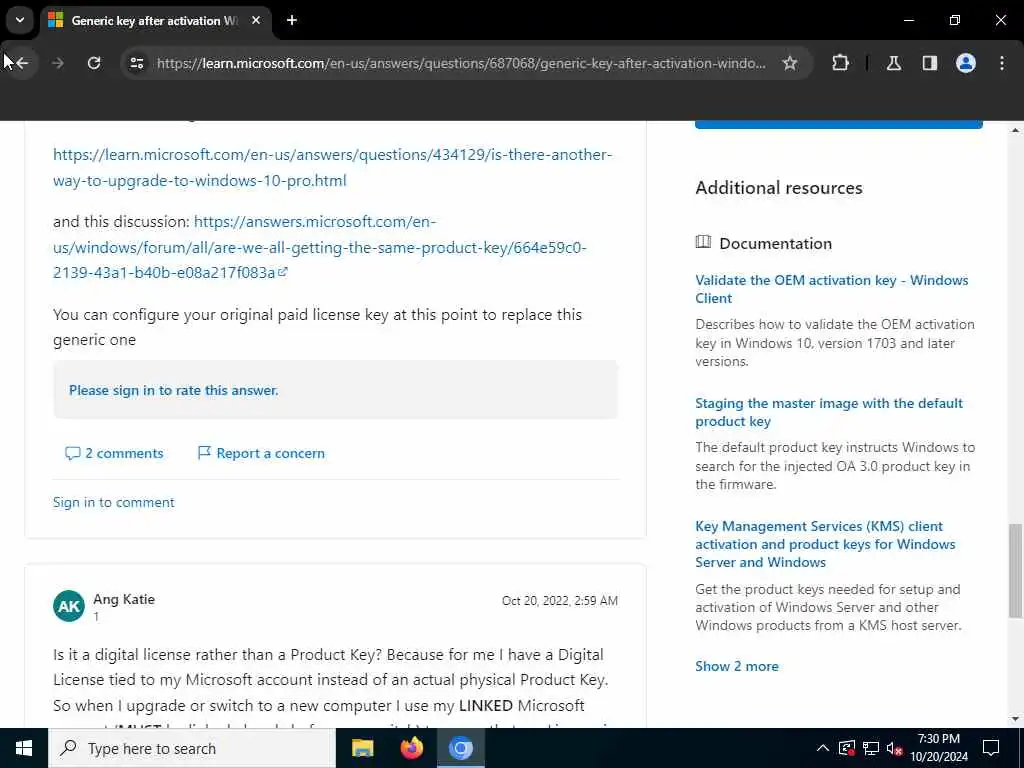Open a new browser tab
The image size is (1024, 768).
pos(292,20)
